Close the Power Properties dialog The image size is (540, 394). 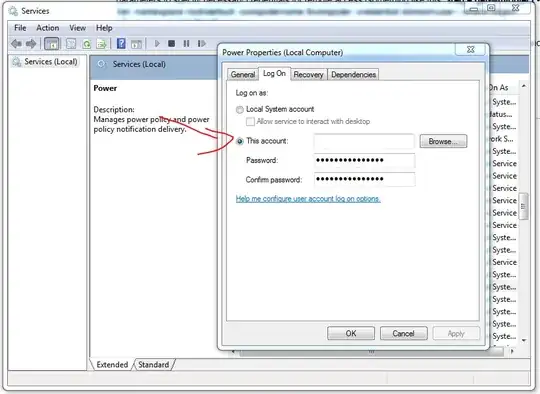pos(470,50)
